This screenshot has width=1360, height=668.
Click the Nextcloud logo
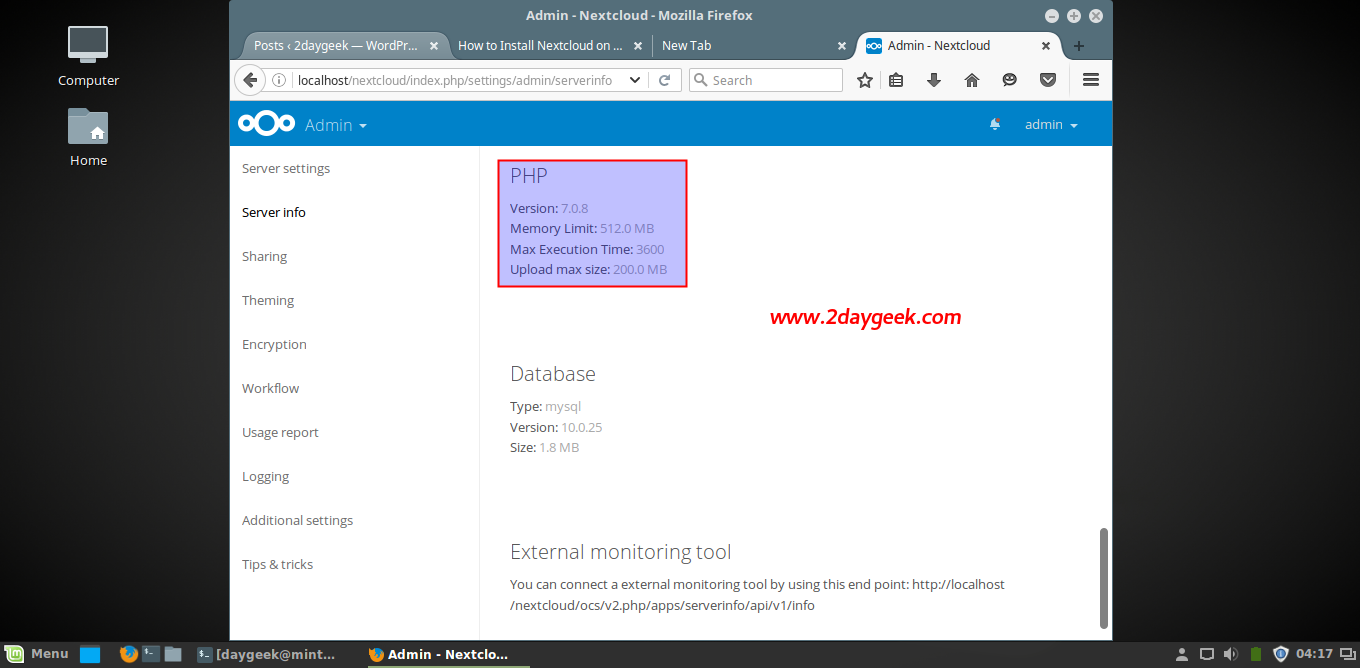pyautogui.click(x=266, y=124)
